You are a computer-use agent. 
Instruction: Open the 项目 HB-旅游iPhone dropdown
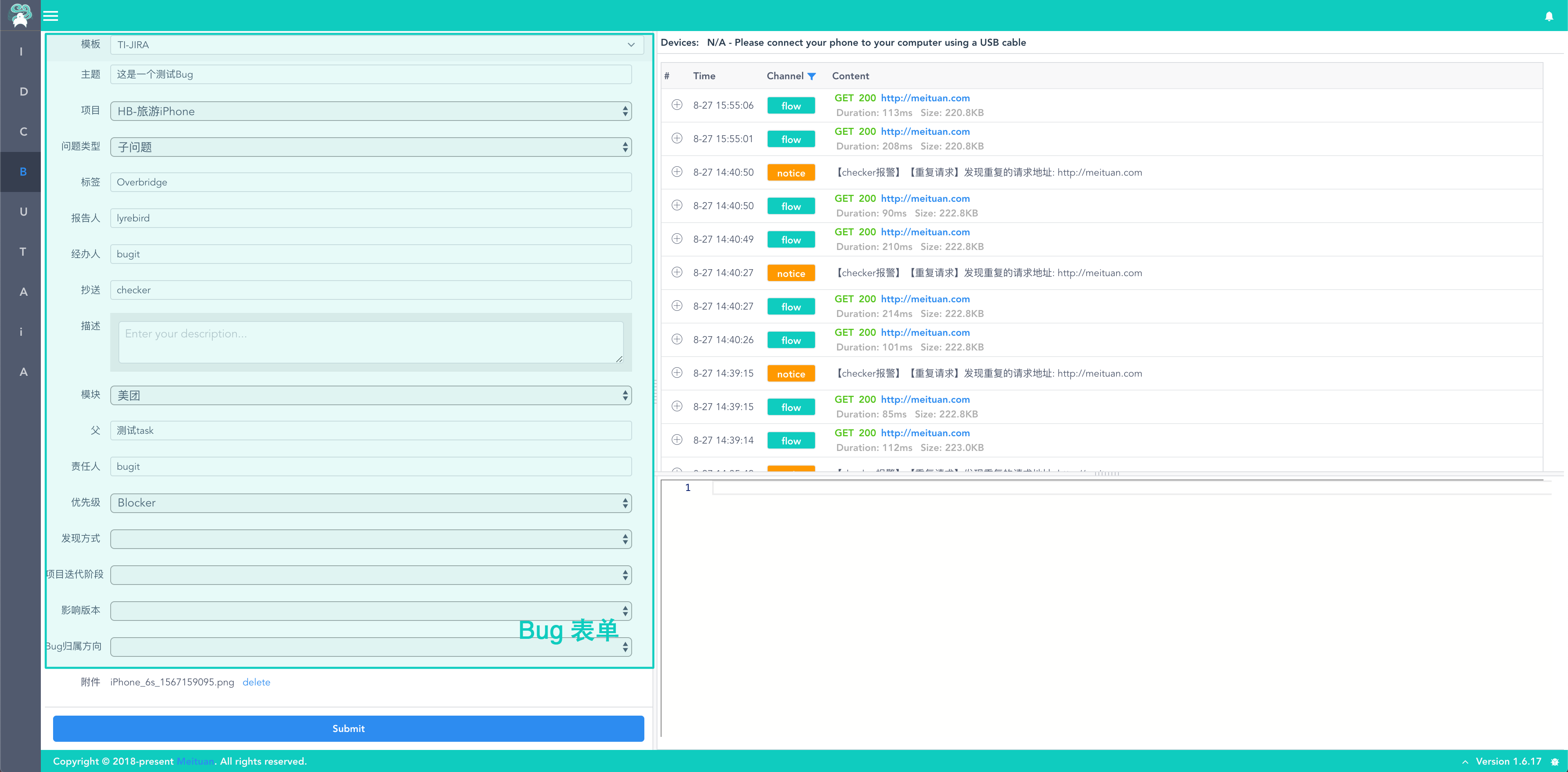click(x=371, y=112)
